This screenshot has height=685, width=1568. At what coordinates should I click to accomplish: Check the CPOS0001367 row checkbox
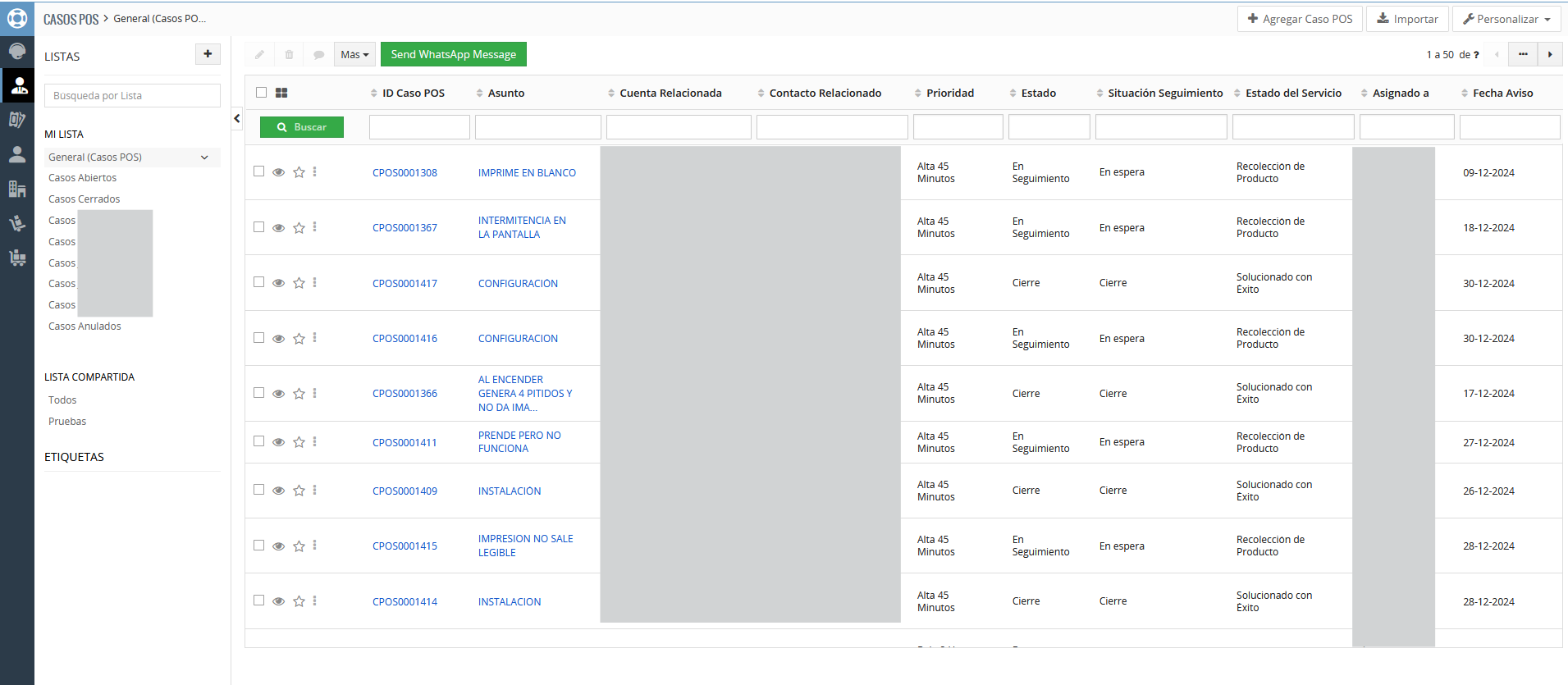(259, 227)
